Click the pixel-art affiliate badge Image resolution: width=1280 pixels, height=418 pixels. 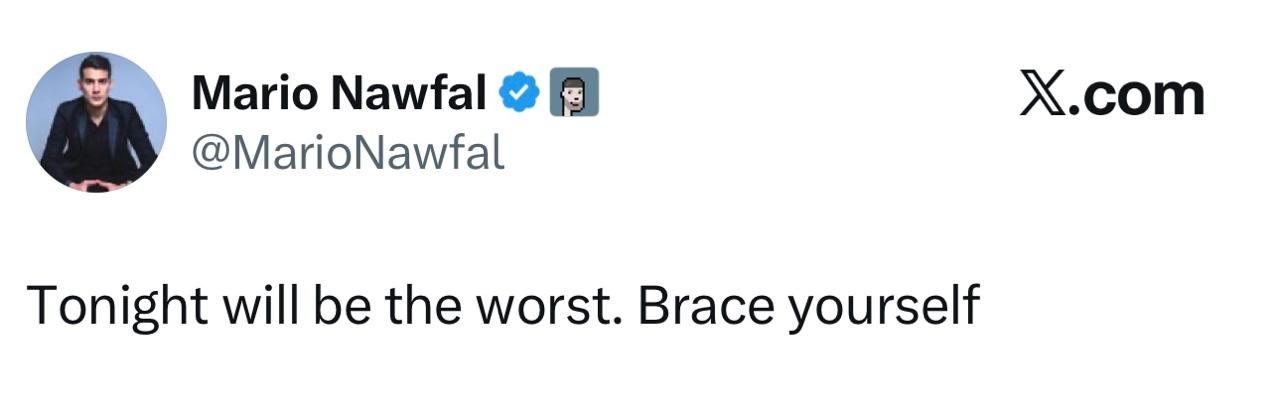[x=574, y=93]
